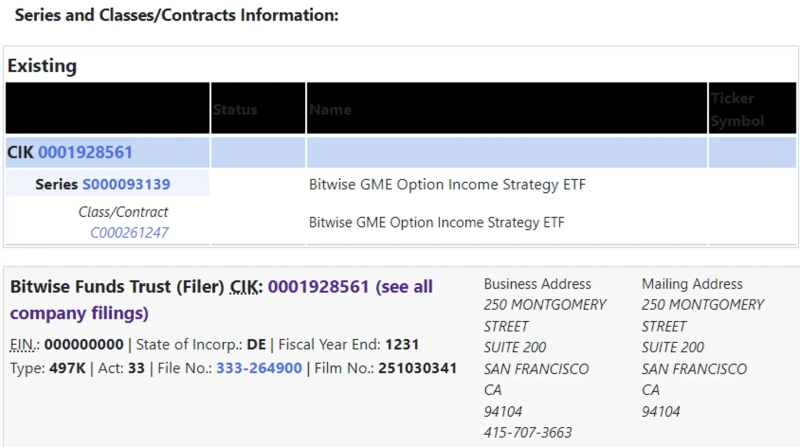Click the "Existing" table heading
Image resolution: width=800 pixels, height=447 pixels.
pos(42,66)
